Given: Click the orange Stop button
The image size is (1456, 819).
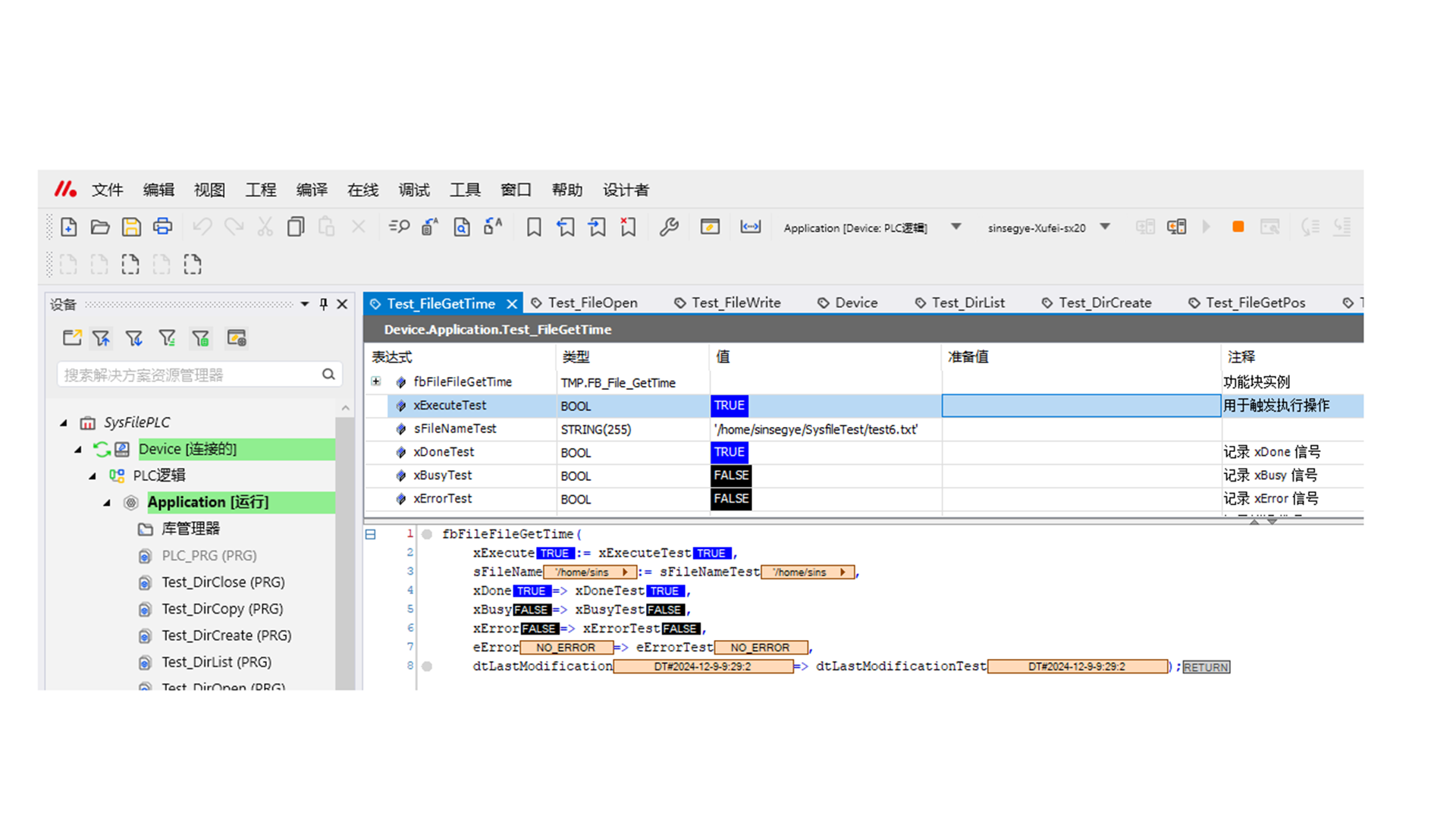Looking at the screenshot, I should [x=1238, y=227].
